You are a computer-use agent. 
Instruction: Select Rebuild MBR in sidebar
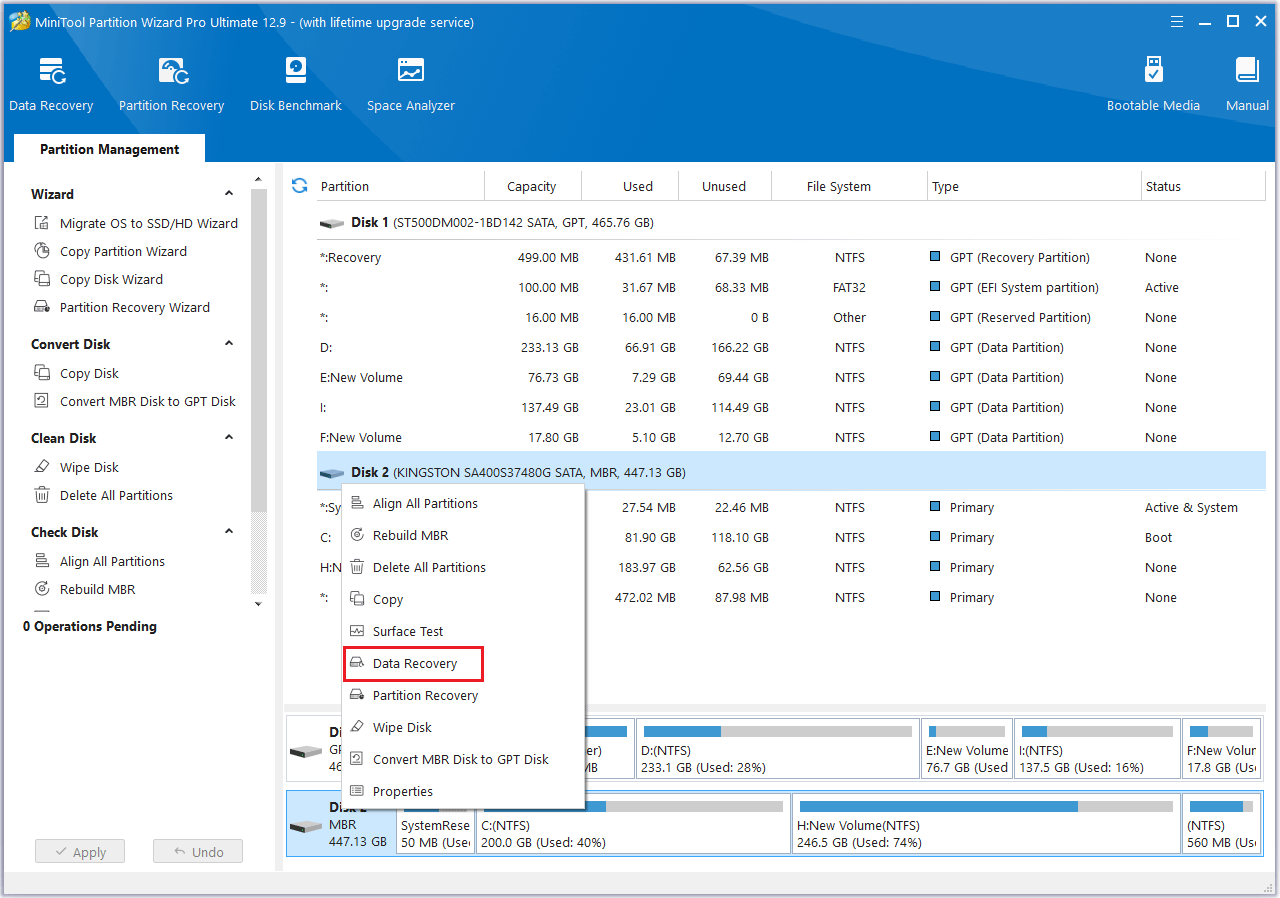click(x=85, y=589)
